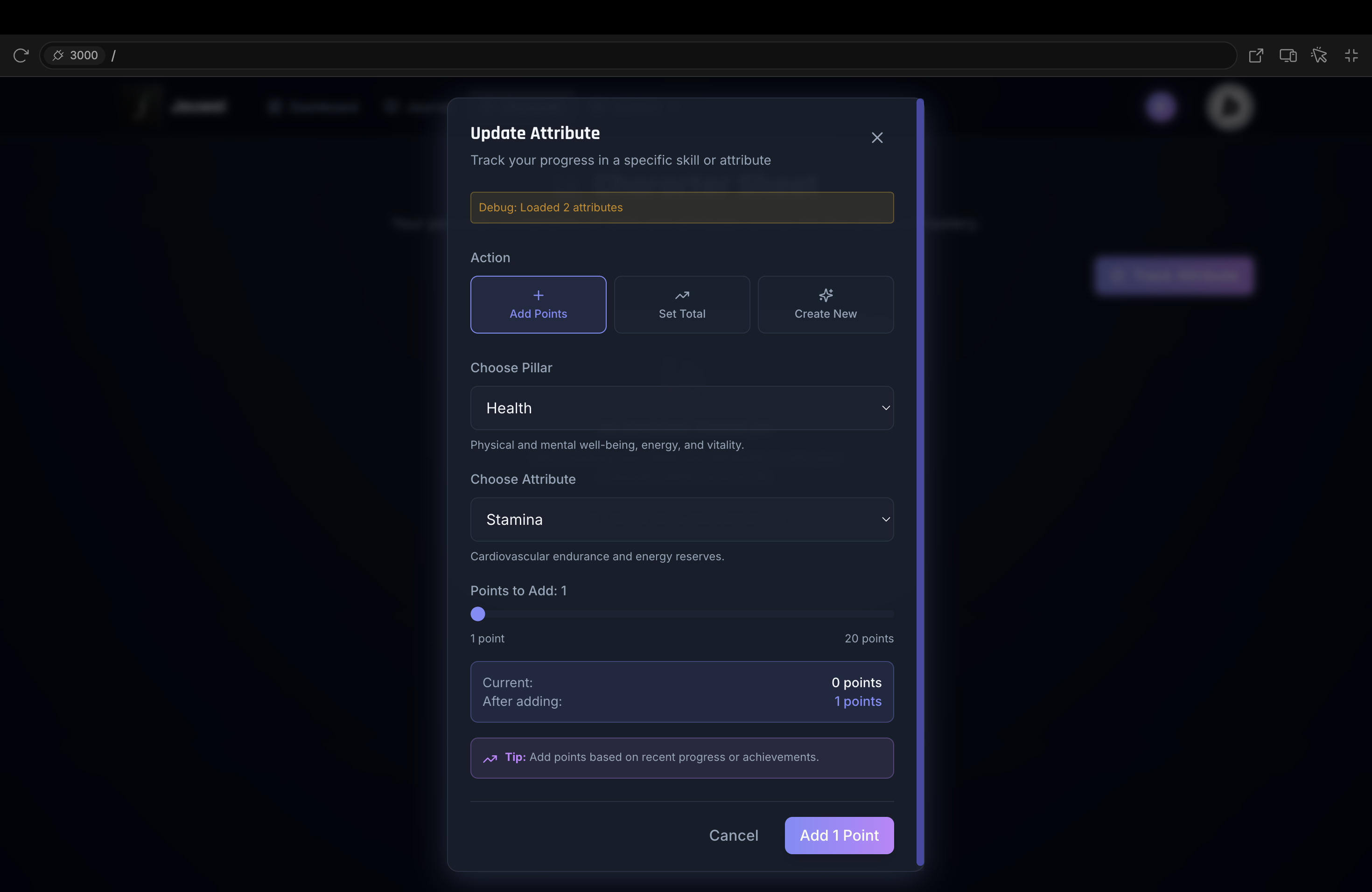This screenshot has width=1372, height=892.
Task: Open the Choose Pillar dropdown
Action: coord(681,408)
